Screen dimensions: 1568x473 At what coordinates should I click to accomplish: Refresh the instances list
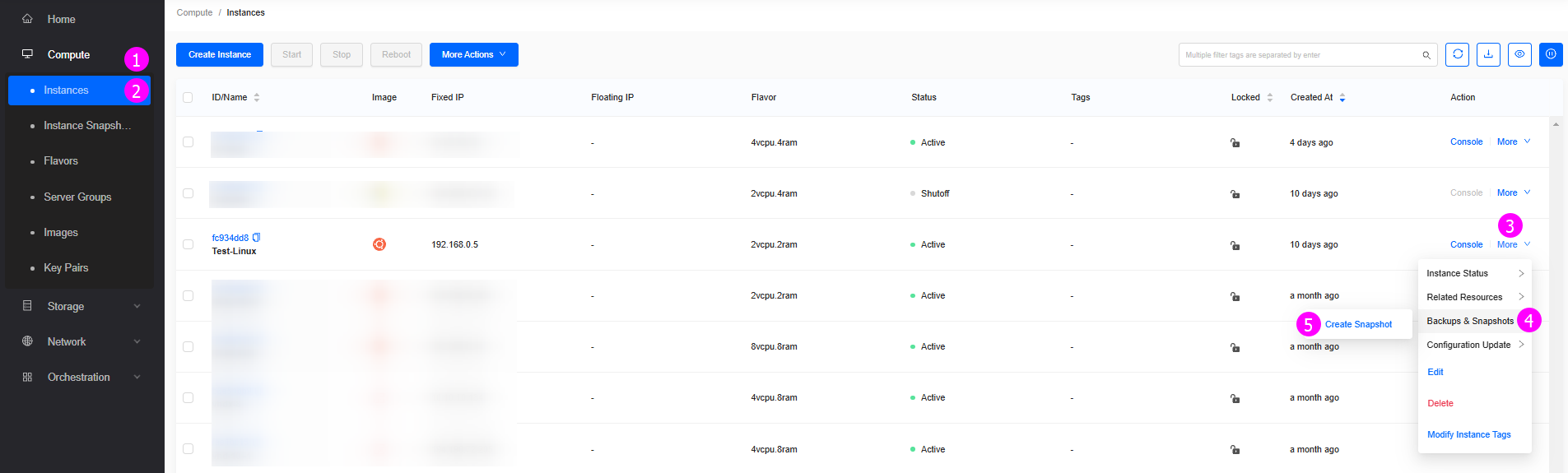[x=1457, y=54]
